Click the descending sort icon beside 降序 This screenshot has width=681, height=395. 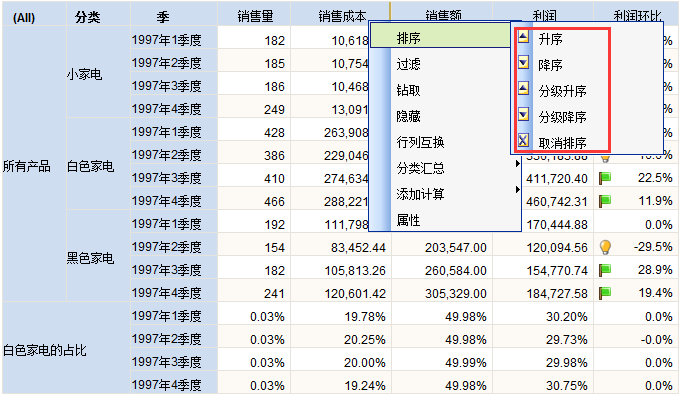click(523, 63)
